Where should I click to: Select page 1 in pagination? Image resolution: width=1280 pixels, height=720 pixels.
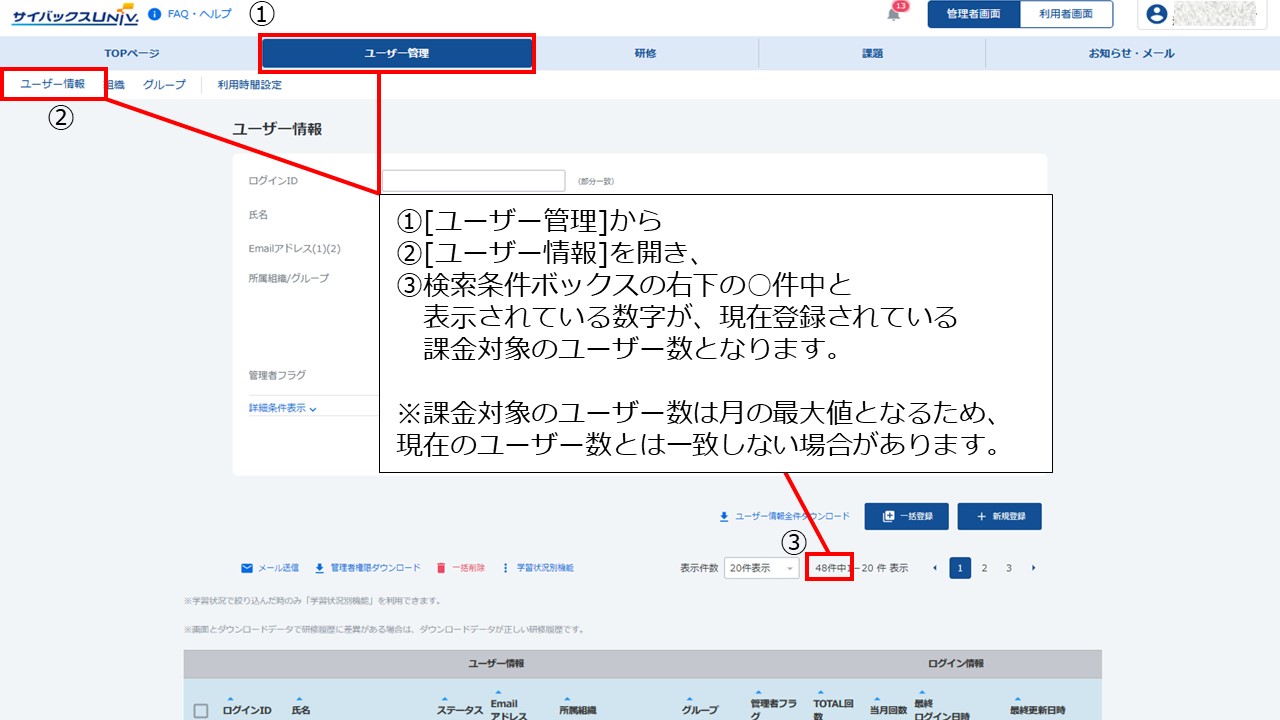coord(960,568)
